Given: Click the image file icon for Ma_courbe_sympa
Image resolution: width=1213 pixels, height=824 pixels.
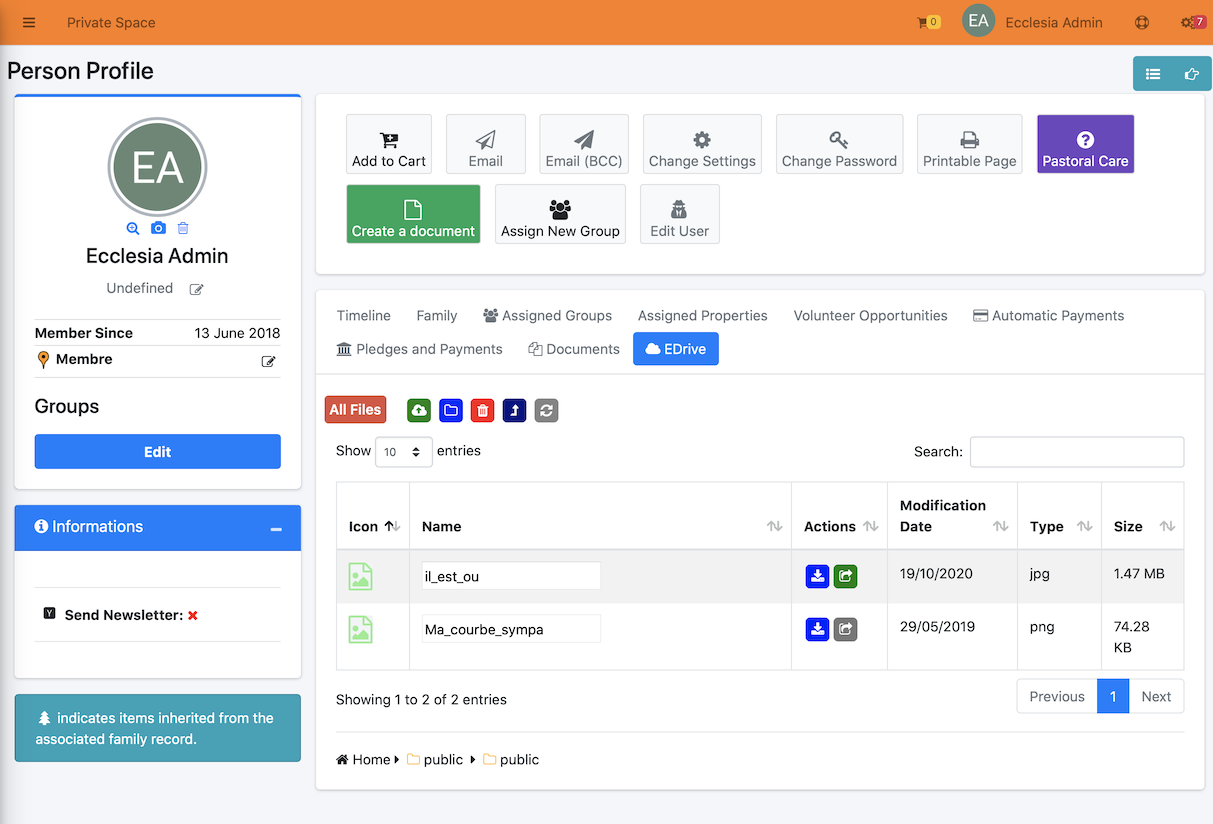Looking at the screenshot, I should coord(360,629).
